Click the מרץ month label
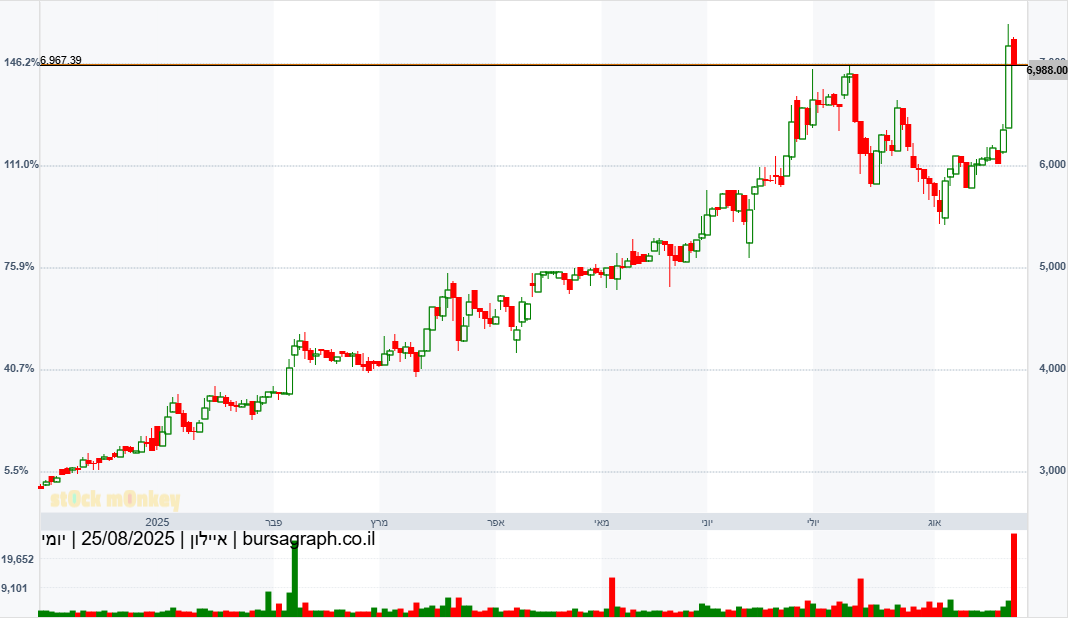 click(379, 523)
